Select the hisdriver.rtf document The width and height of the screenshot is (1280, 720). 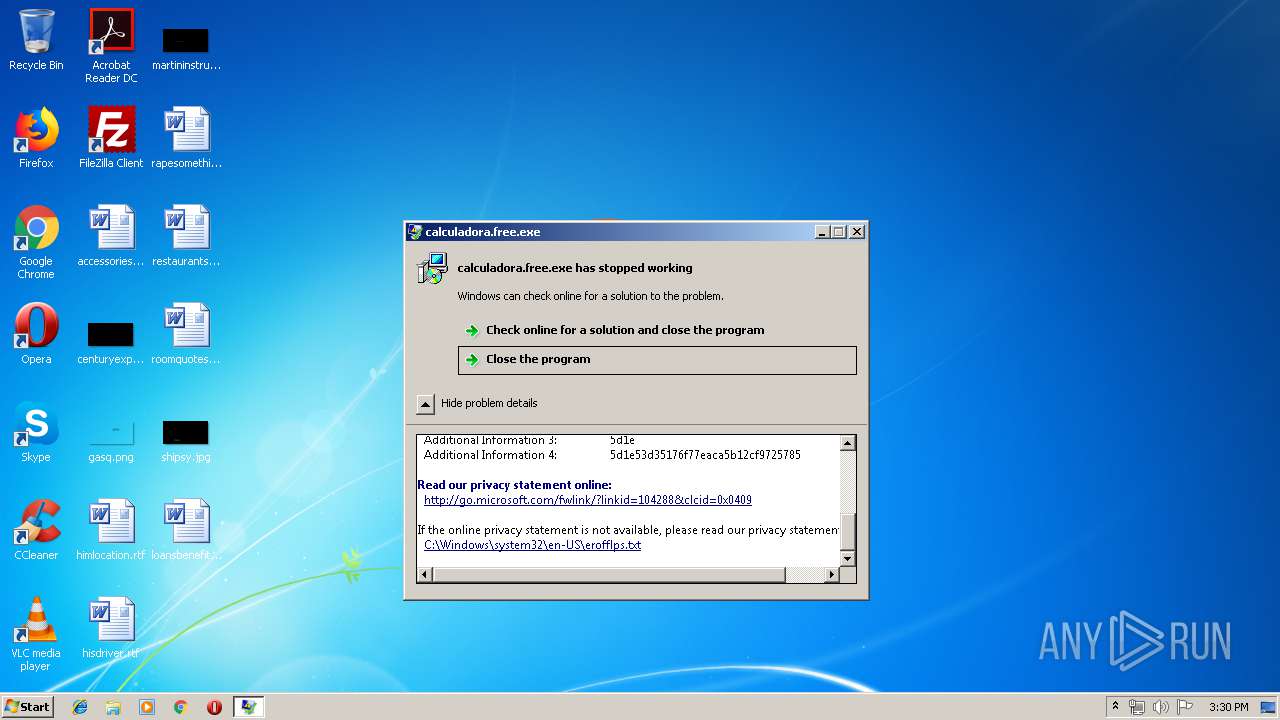[x=111, y=628]
